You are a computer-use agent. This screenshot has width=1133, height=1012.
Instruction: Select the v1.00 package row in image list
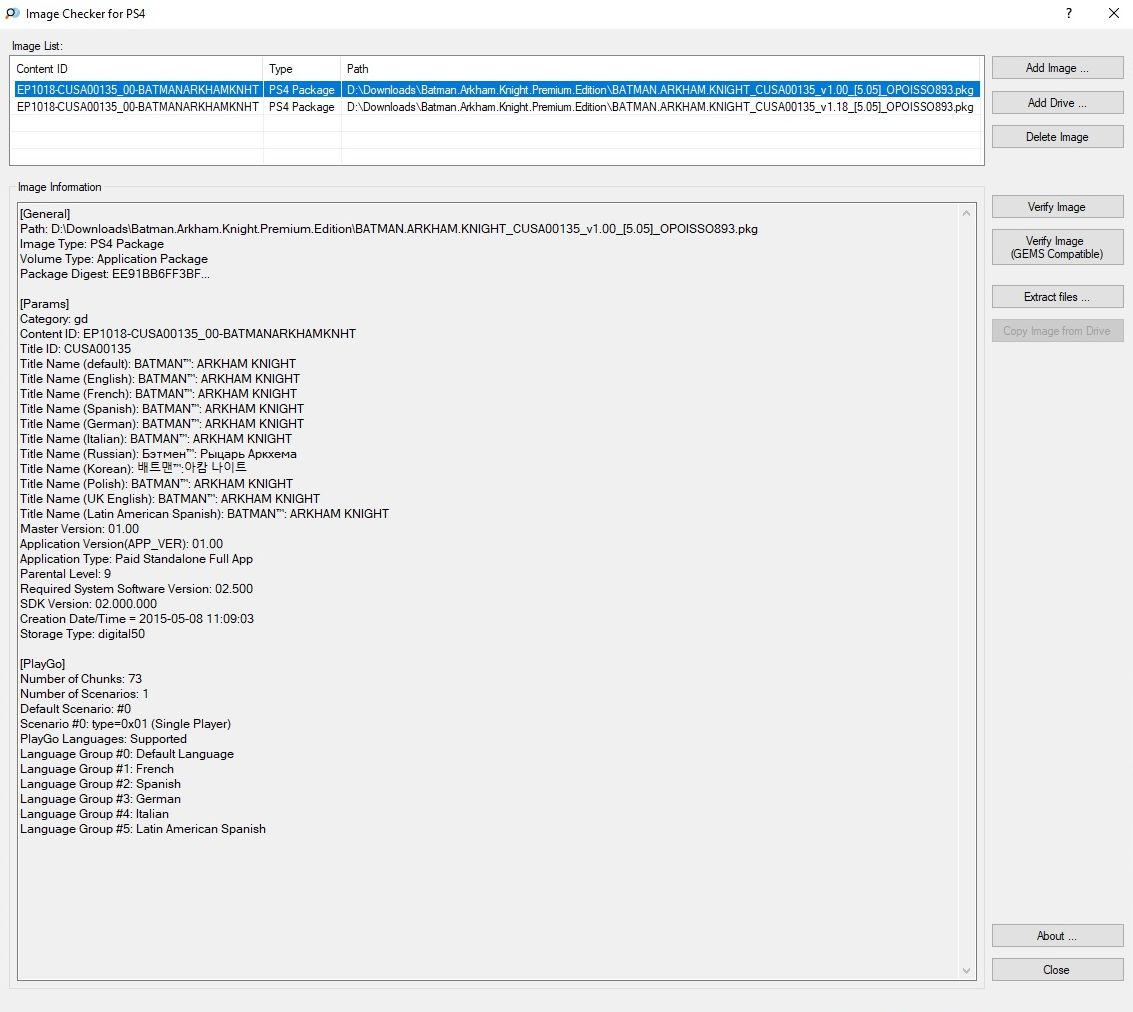pos(496,90)
